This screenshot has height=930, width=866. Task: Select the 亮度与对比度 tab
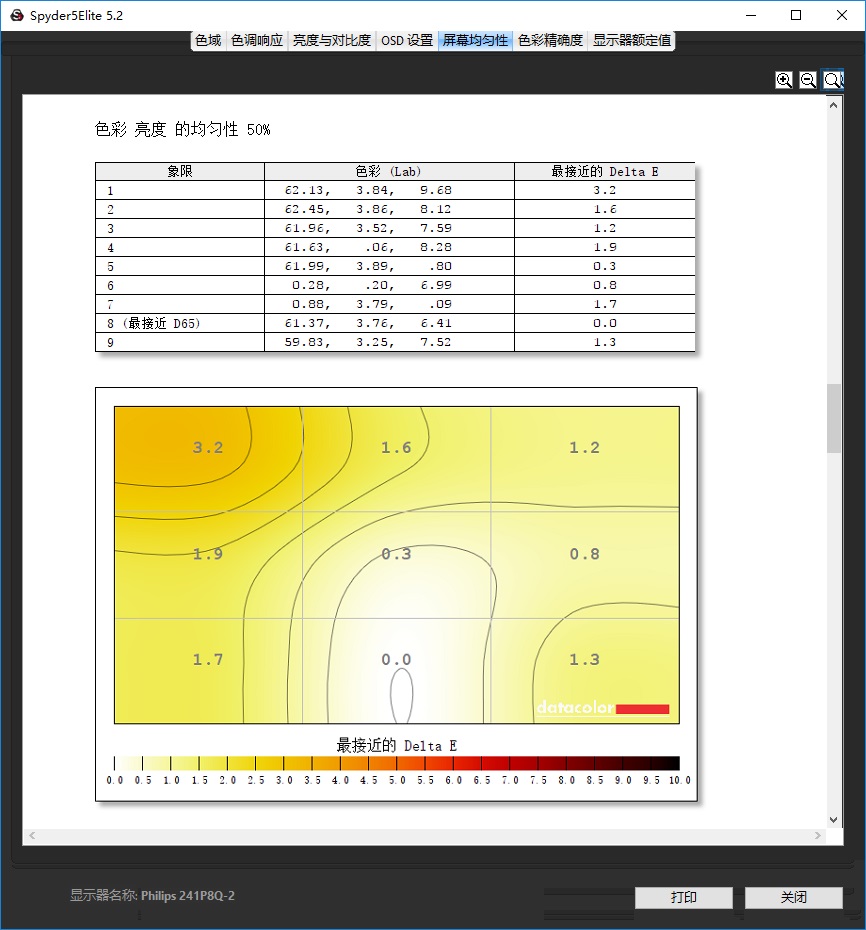(x=332, y=40)
